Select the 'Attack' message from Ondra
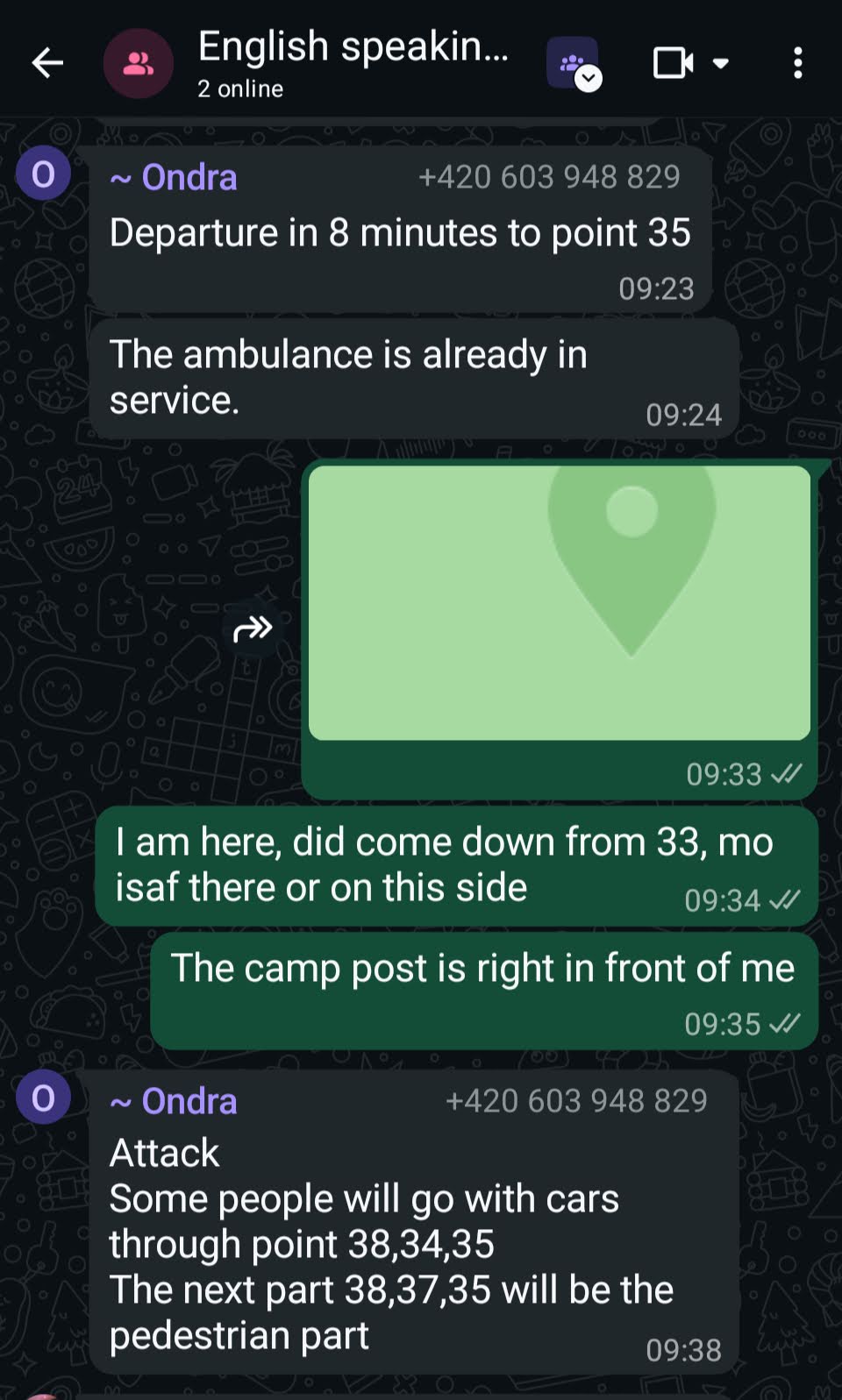 413,1221
